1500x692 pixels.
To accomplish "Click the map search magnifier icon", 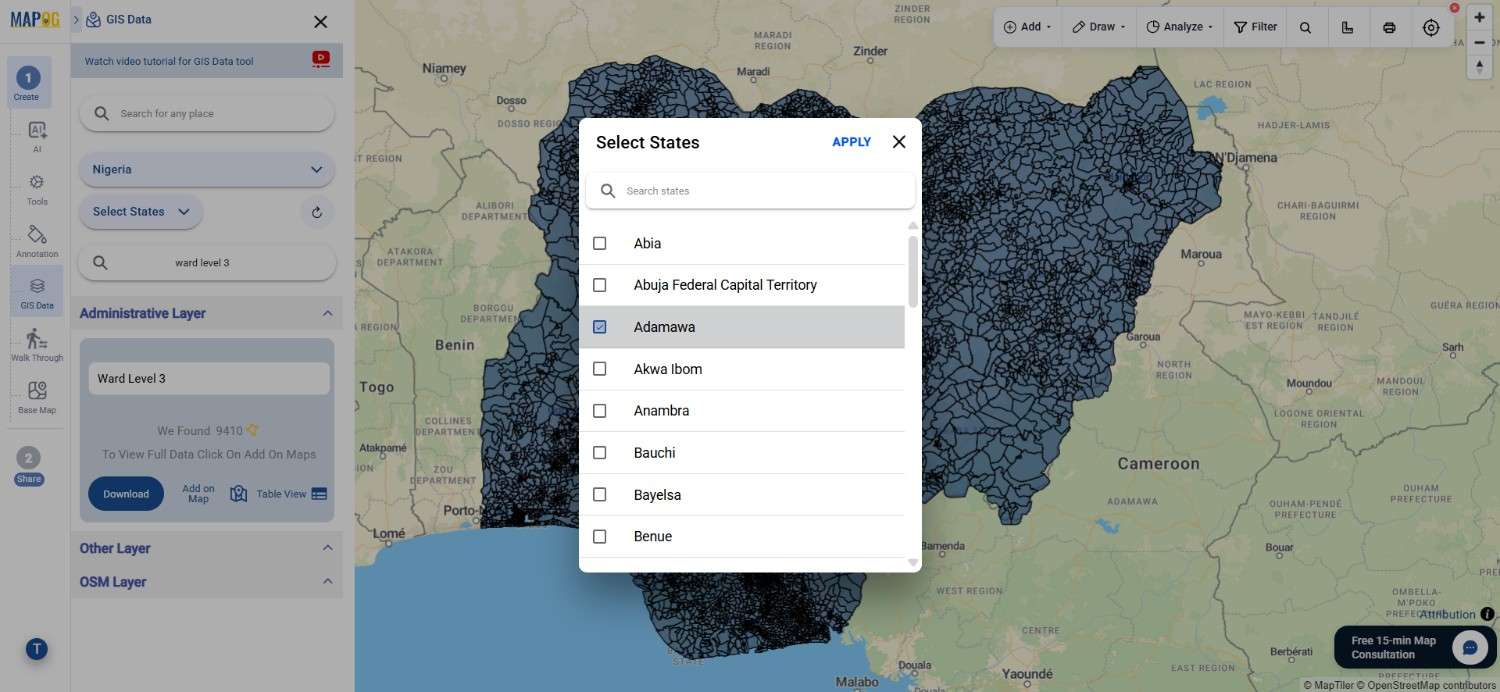I will (1306, 28).
